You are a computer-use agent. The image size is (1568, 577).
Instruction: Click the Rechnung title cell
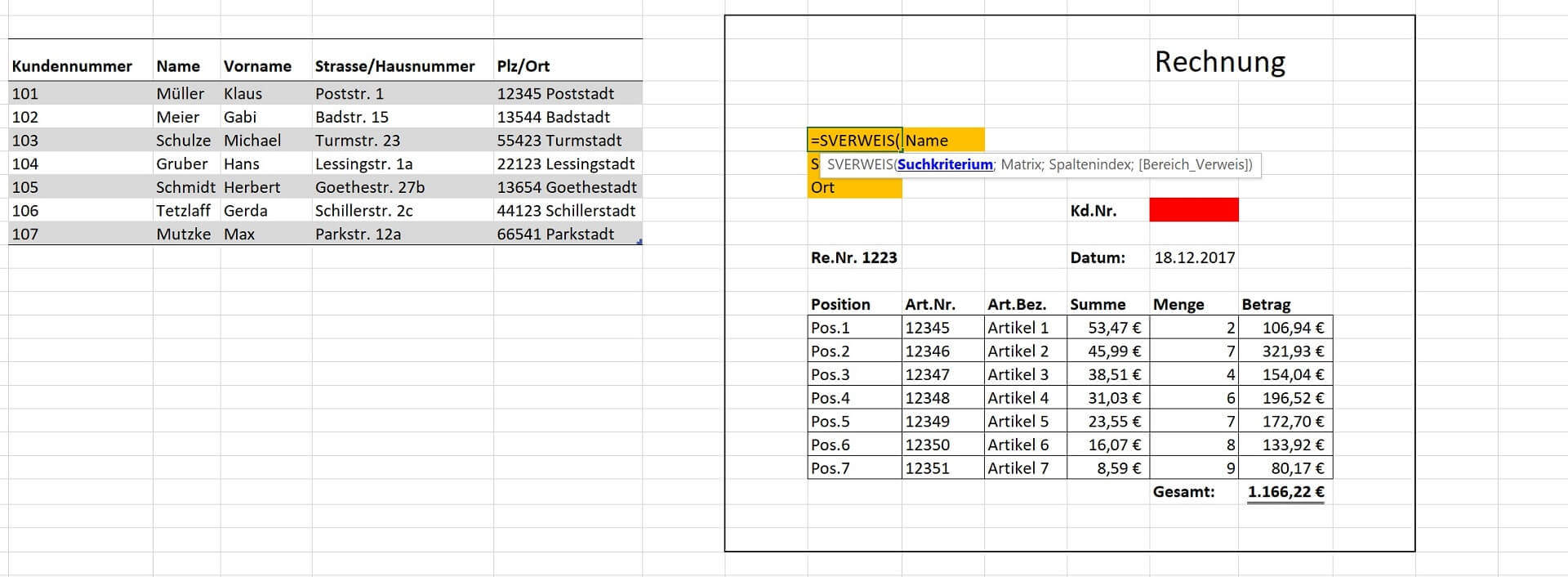[1220, 61]
